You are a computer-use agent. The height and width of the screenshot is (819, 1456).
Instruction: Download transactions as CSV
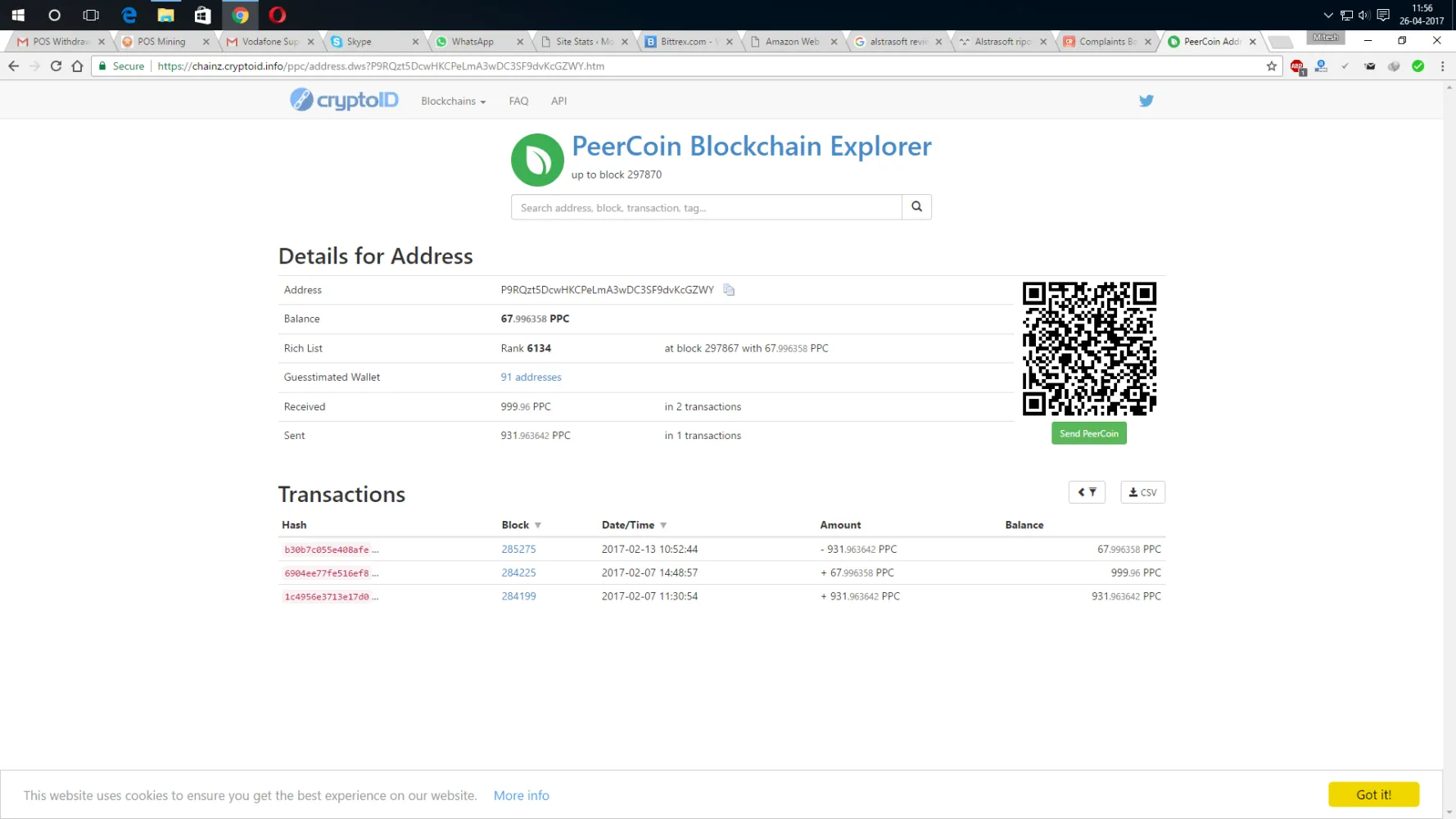(1142, 492)
